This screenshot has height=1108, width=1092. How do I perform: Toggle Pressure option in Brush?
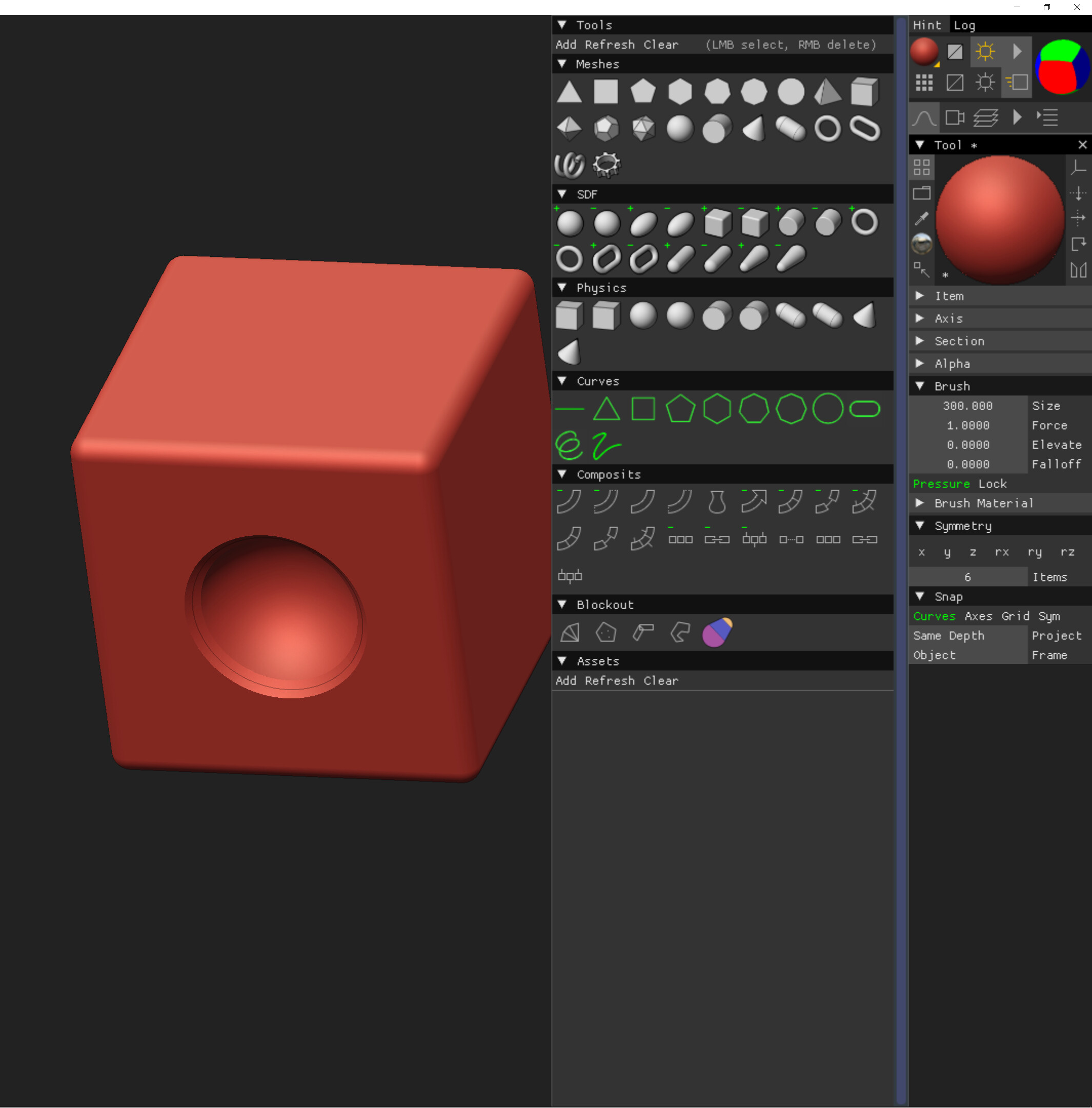click(941, 484)
